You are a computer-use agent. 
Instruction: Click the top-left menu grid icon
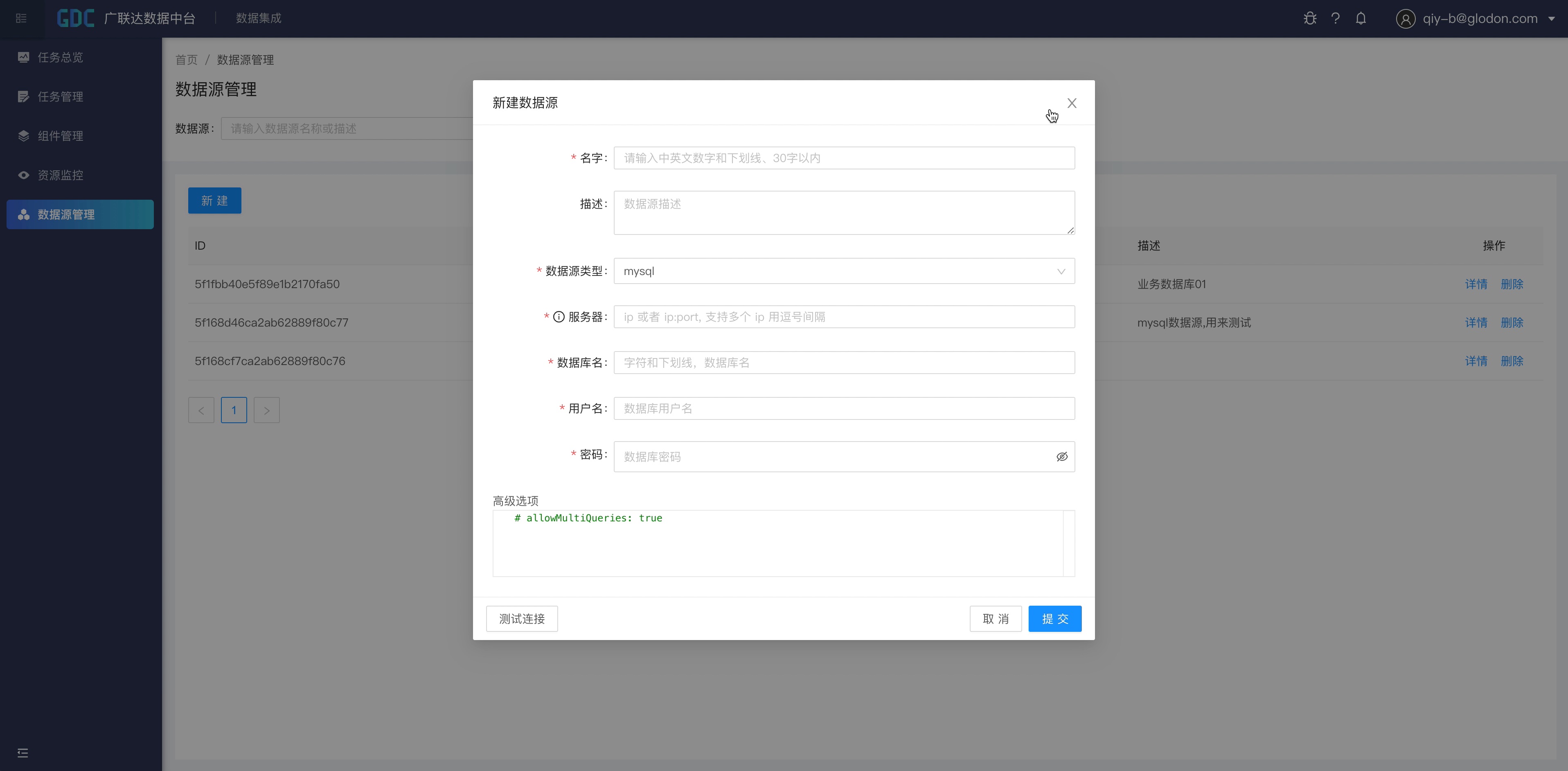coord(21,18)
